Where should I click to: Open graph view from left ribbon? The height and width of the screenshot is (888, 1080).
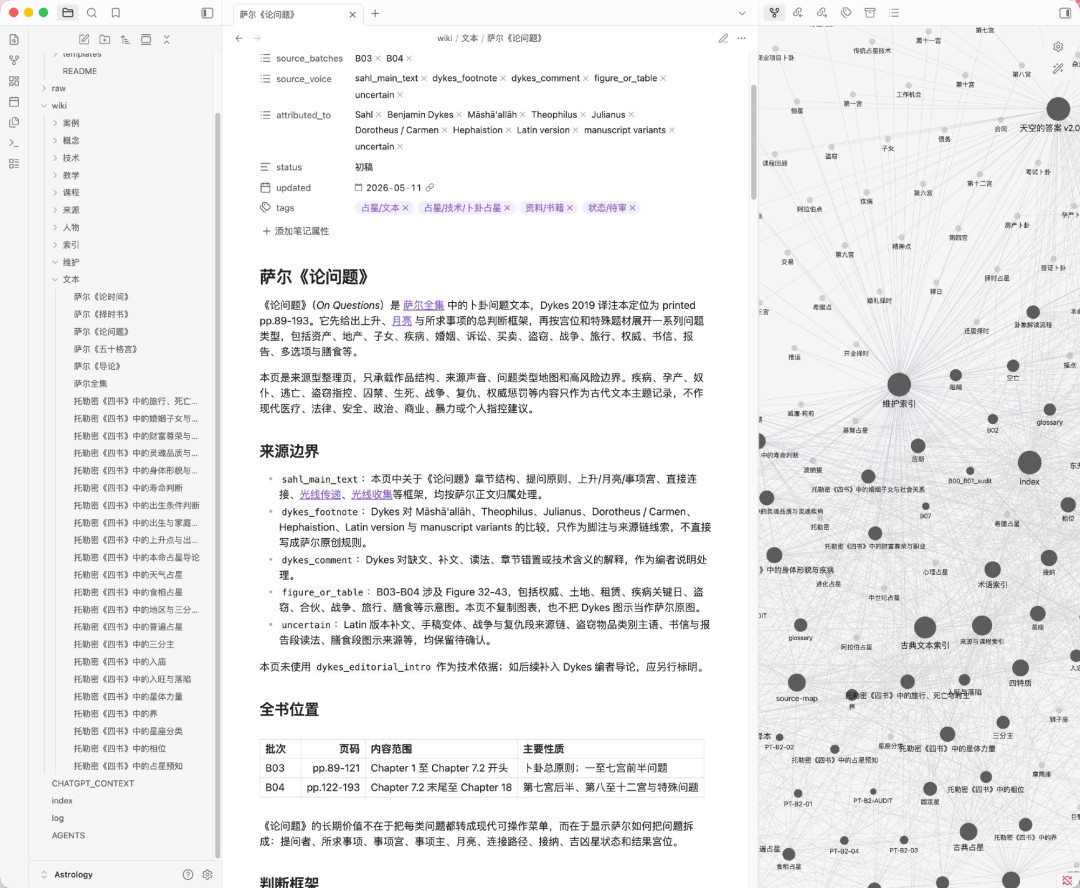pos(14,61)
